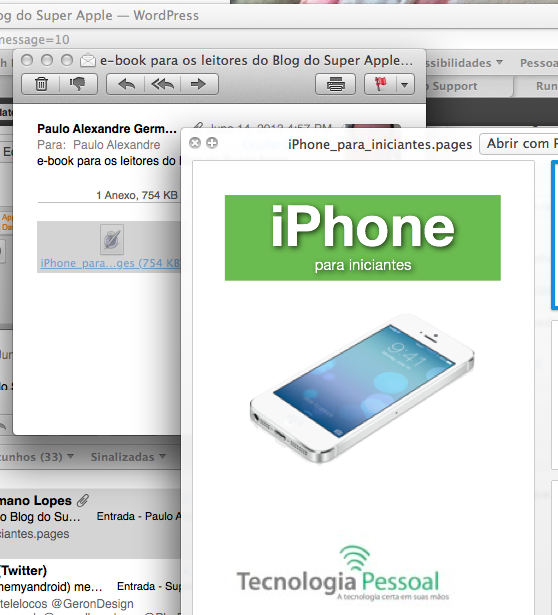Click the iPhone para iniciantes green banner

click(363, 238)
